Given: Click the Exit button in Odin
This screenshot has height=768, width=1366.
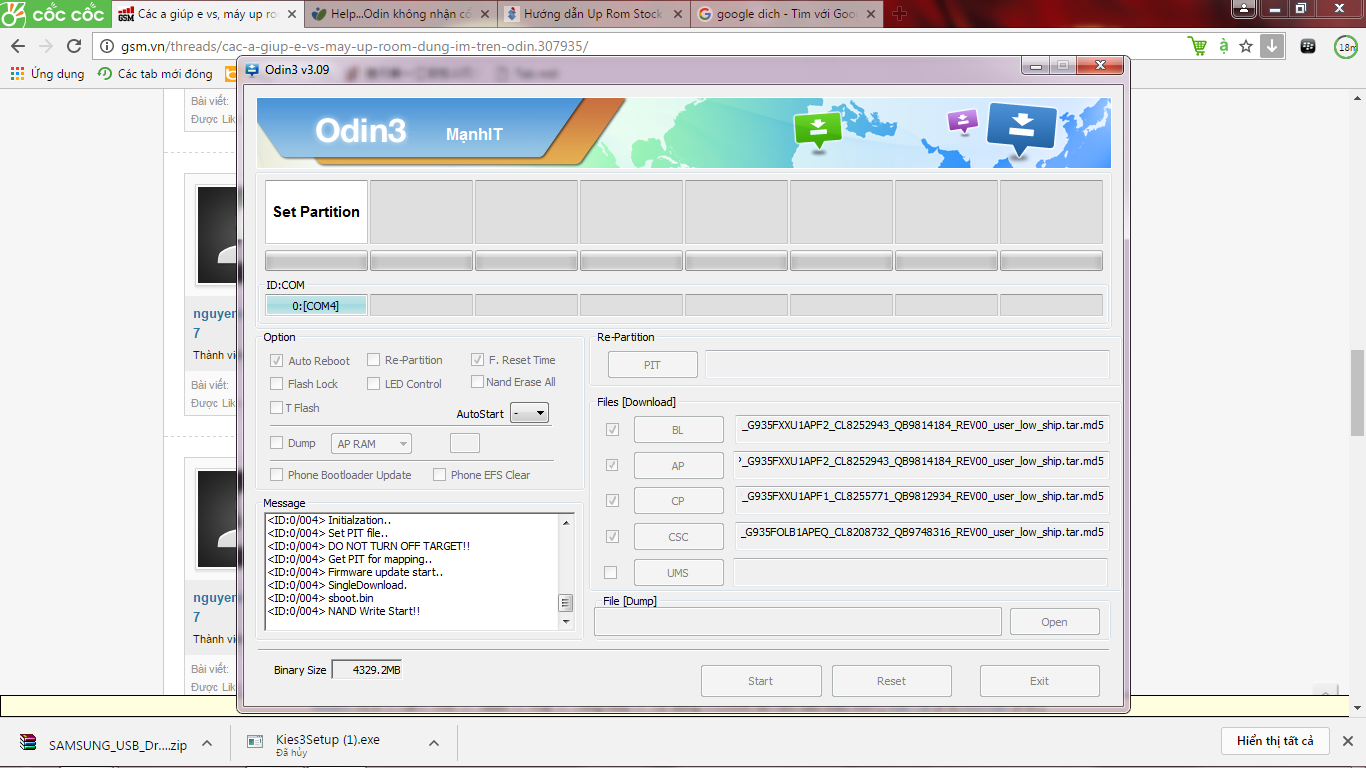Looking at the screenshot, I should (x=1039, y=681).
